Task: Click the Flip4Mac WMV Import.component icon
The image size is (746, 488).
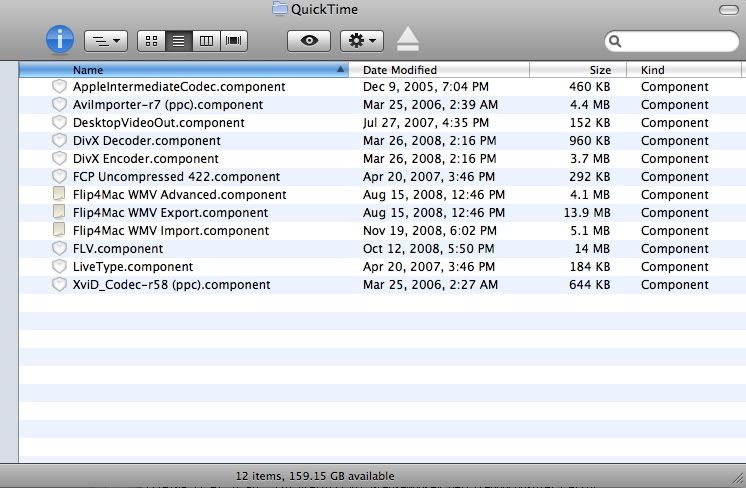Action: pyautogui.click(x=59, y=230)
